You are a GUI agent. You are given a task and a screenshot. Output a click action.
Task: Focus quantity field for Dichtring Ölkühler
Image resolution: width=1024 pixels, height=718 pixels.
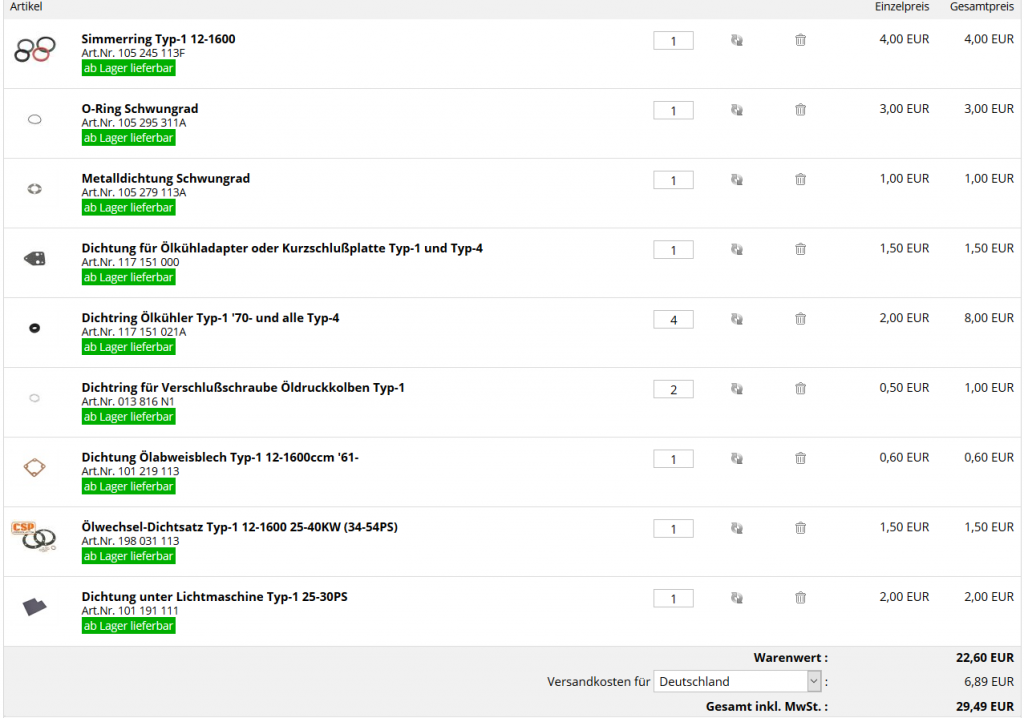673,320
